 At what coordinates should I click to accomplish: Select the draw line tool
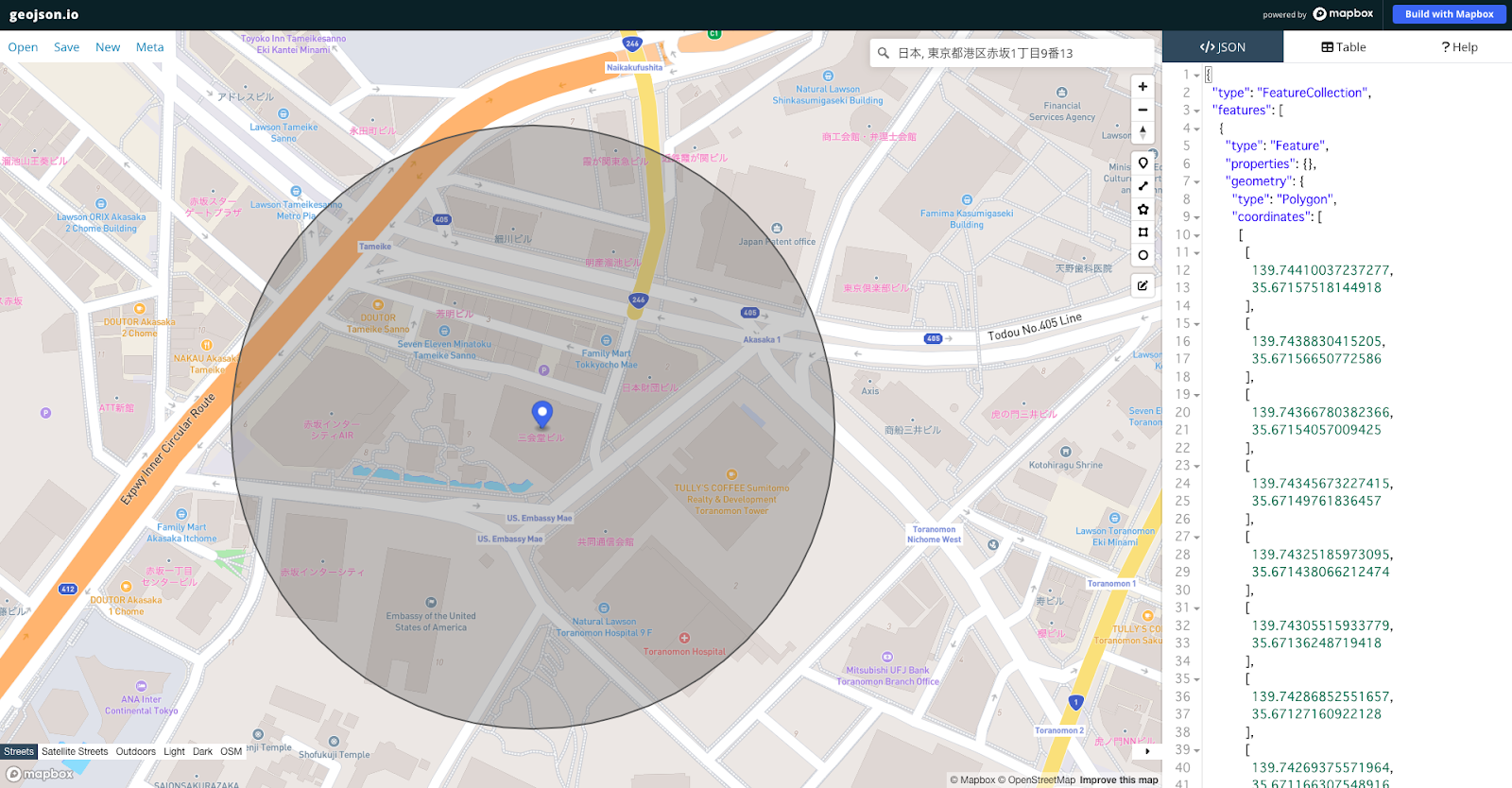(x=1143, y=186)
